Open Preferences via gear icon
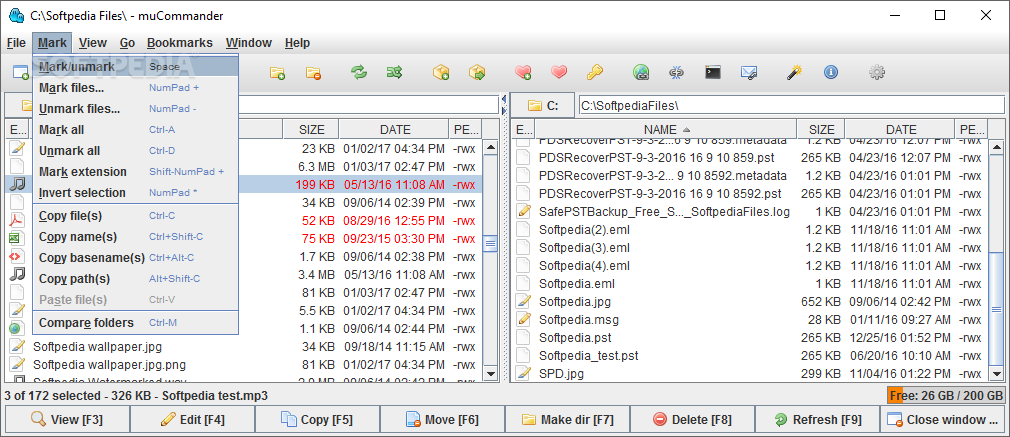1010x437 pixels. [x=877, y=72]
